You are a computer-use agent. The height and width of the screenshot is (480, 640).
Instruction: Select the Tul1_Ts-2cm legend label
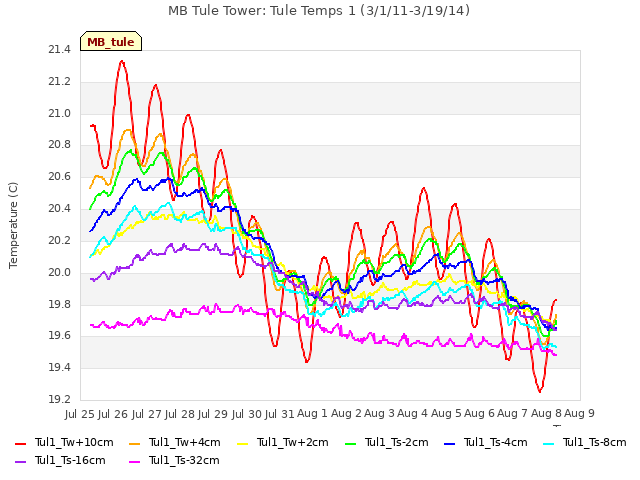click(396, 442)
